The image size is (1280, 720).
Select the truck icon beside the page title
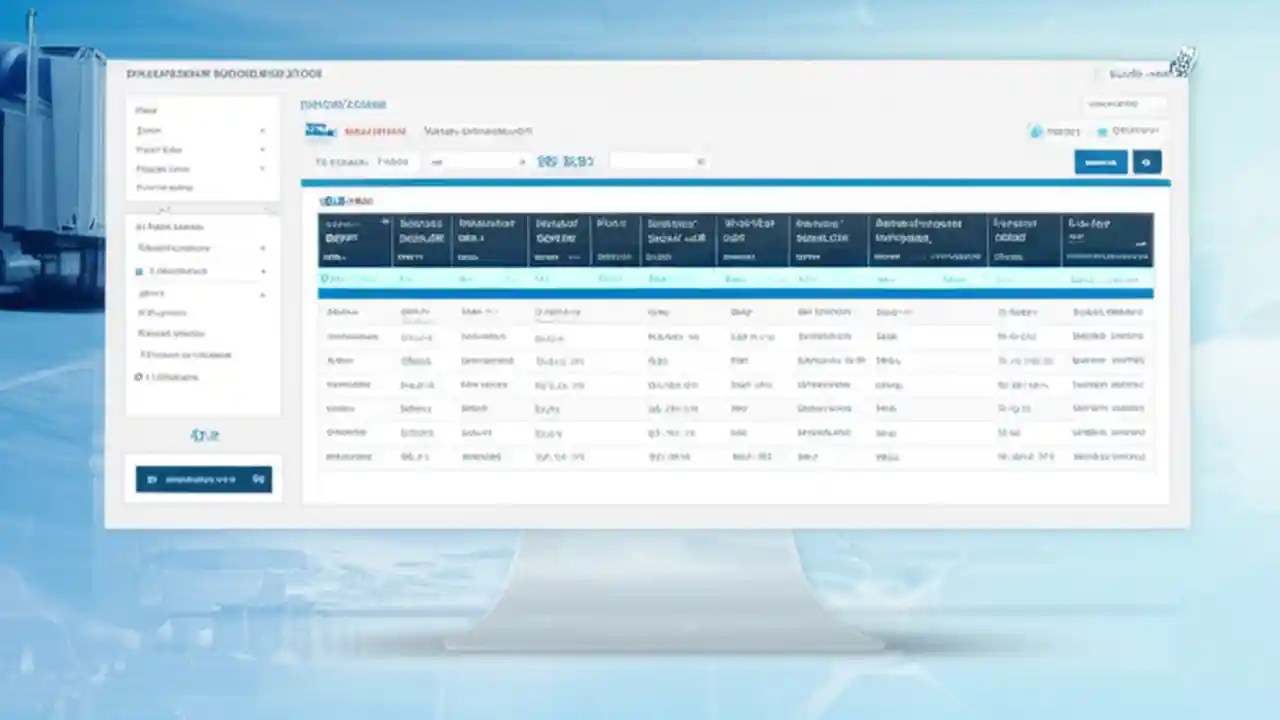(x=320, y=130)
